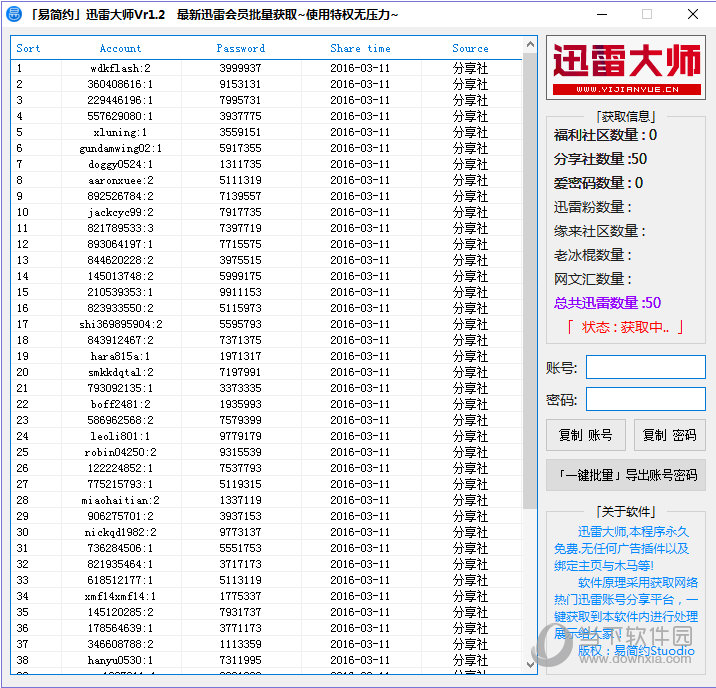Select account smkkdqtal:2
This screenshot has height=688, width=716.
(121, 372)
